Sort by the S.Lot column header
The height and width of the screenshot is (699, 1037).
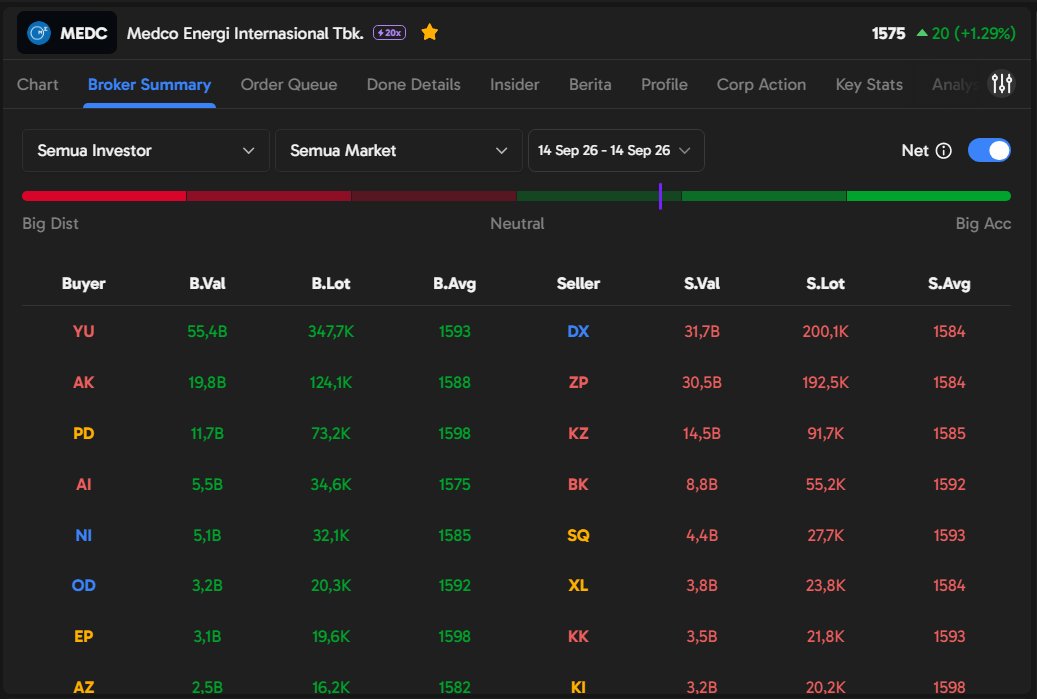[x=825, y=283]
